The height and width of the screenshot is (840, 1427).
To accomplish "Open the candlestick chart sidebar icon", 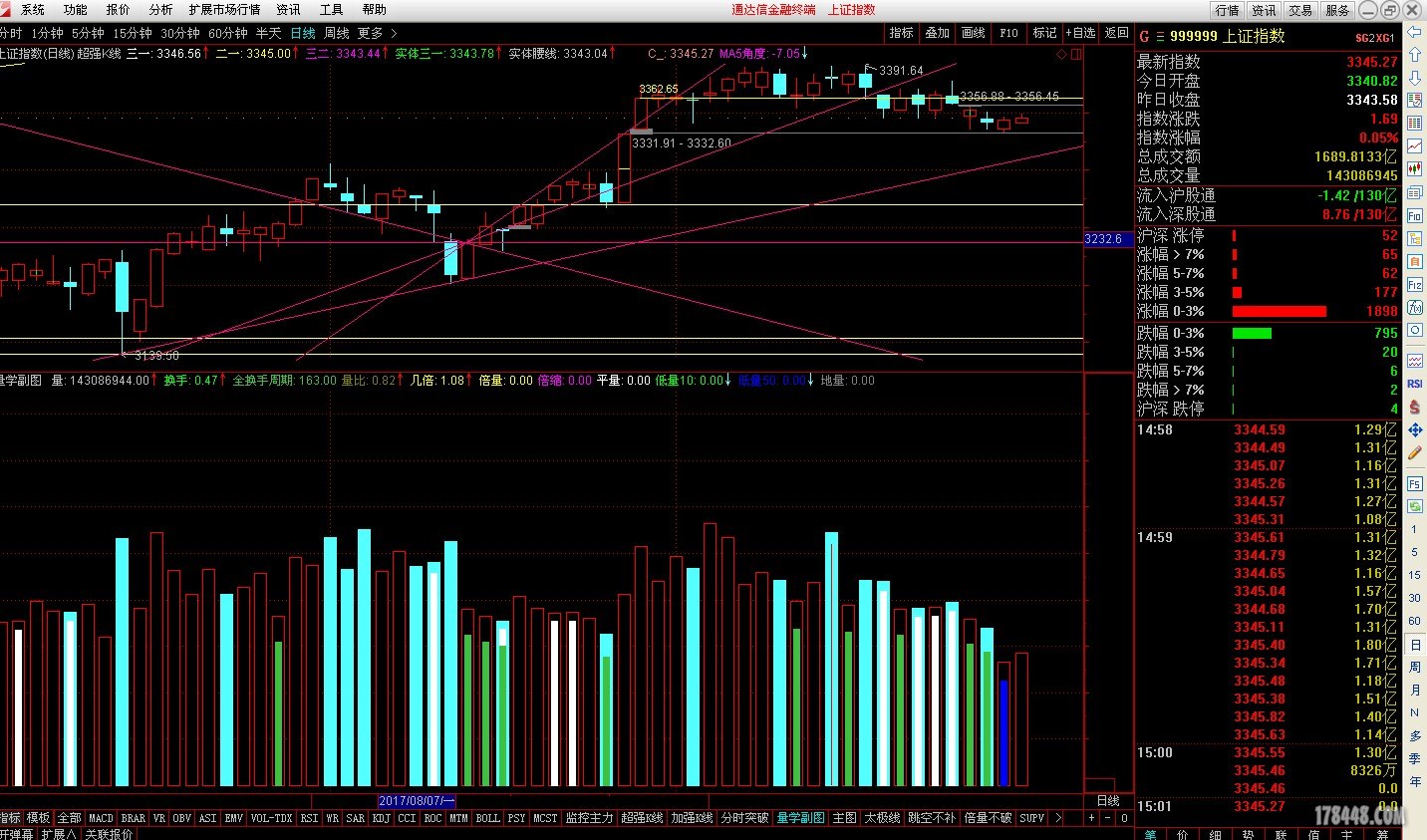I will 1415,169.
